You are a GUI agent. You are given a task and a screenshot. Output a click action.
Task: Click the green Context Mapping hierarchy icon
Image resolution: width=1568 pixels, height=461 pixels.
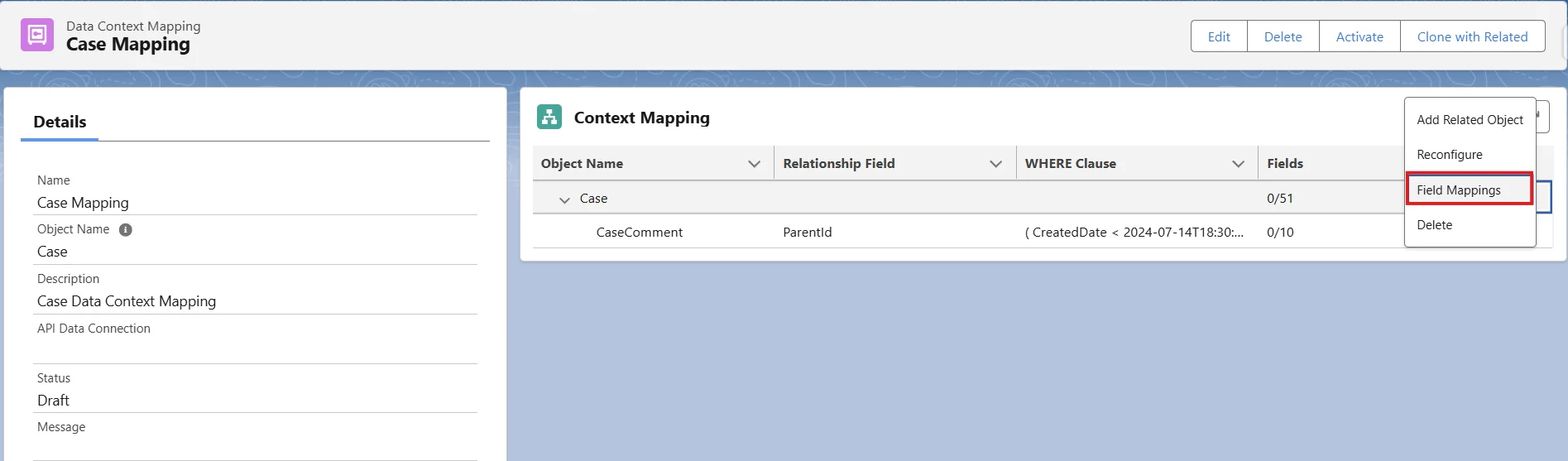click(x=549, y=117)
